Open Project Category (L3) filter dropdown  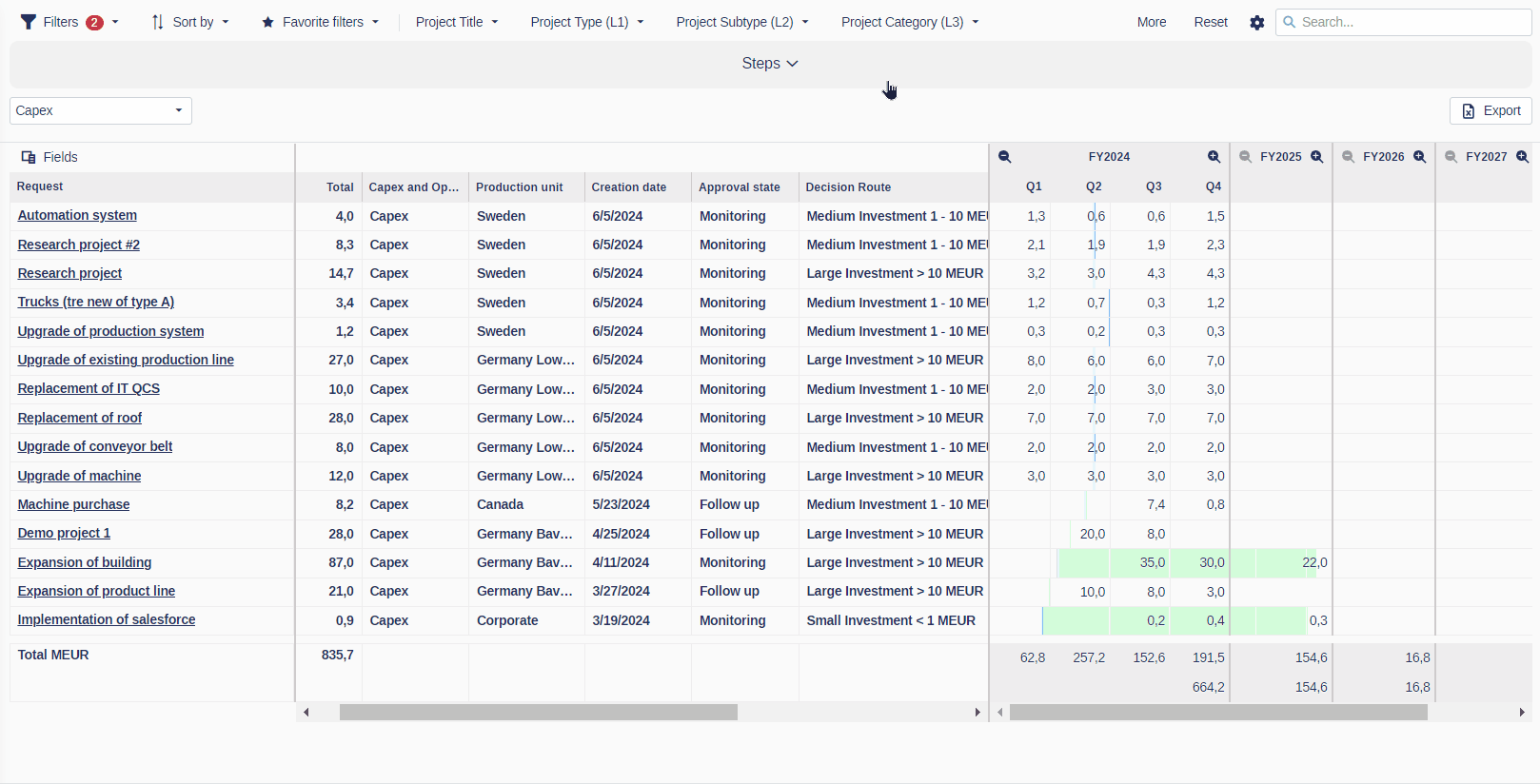910,22
